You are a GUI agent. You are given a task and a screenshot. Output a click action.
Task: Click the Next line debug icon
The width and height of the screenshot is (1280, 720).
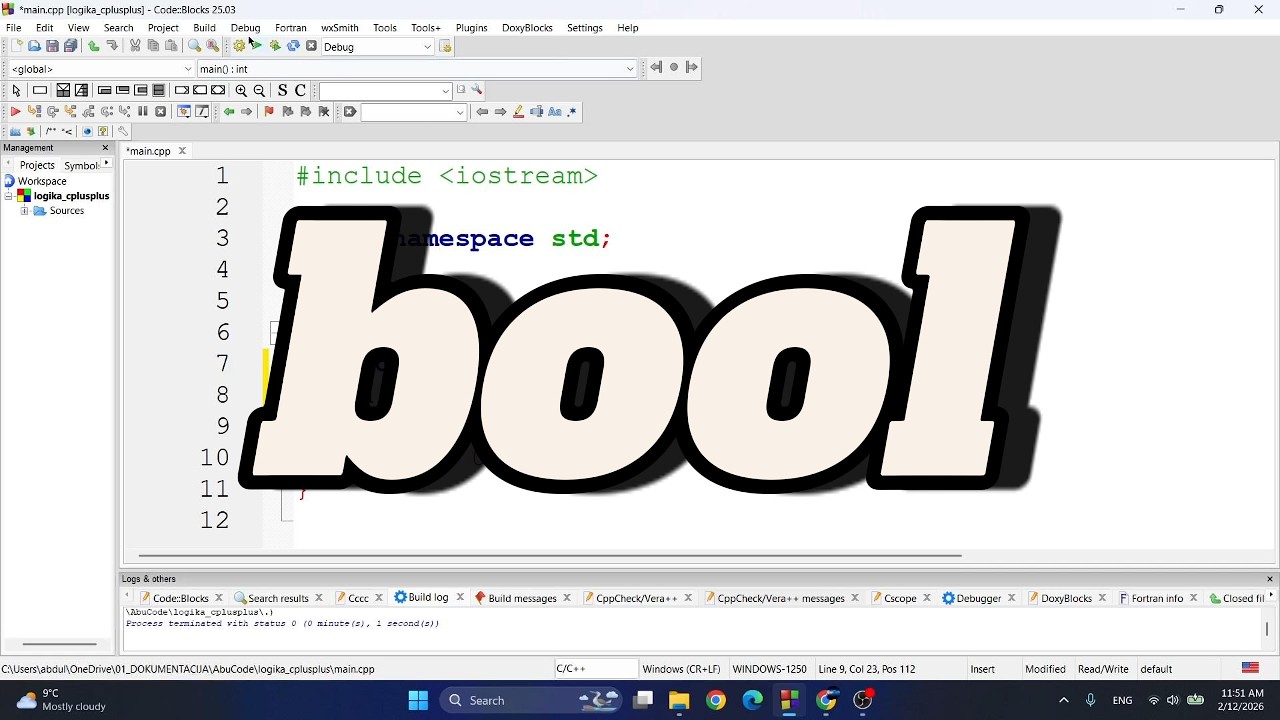(x=52, y=112)
